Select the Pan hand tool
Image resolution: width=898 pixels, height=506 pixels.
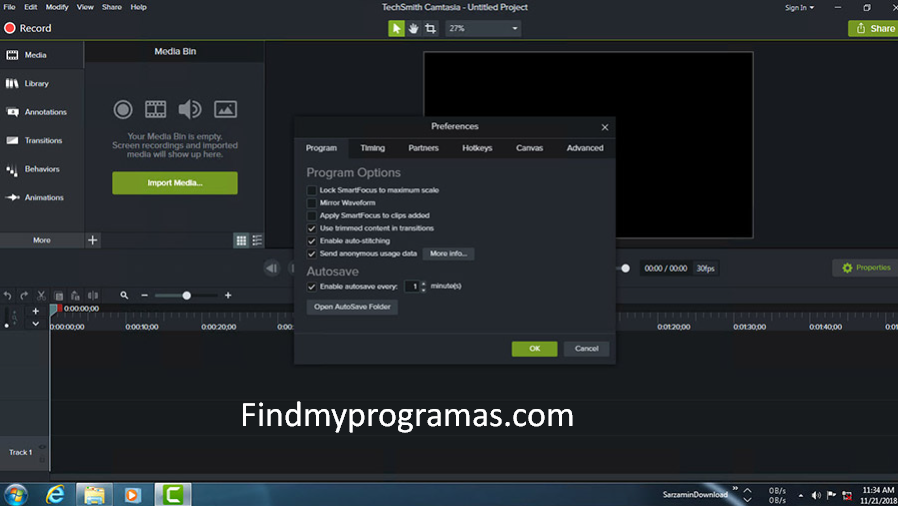click(x=413, y=28)
